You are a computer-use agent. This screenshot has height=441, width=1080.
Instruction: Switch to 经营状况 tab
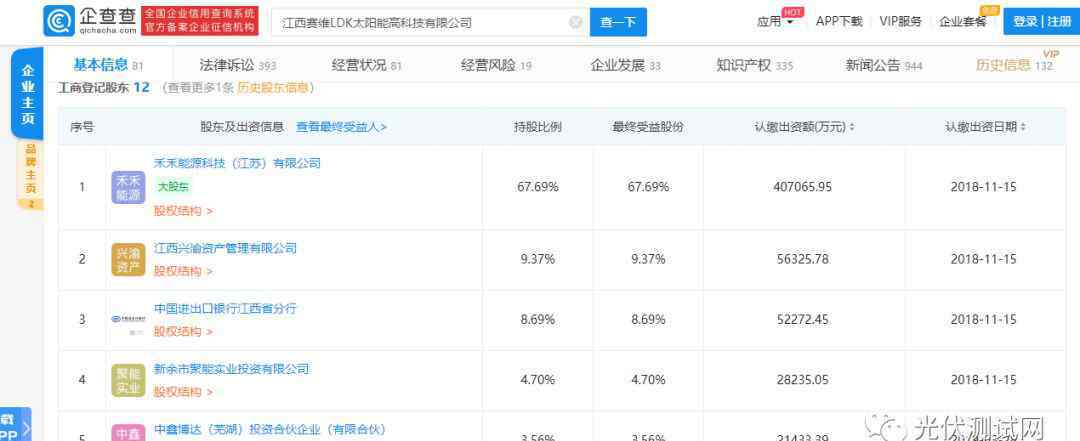(x=366, y=65)
